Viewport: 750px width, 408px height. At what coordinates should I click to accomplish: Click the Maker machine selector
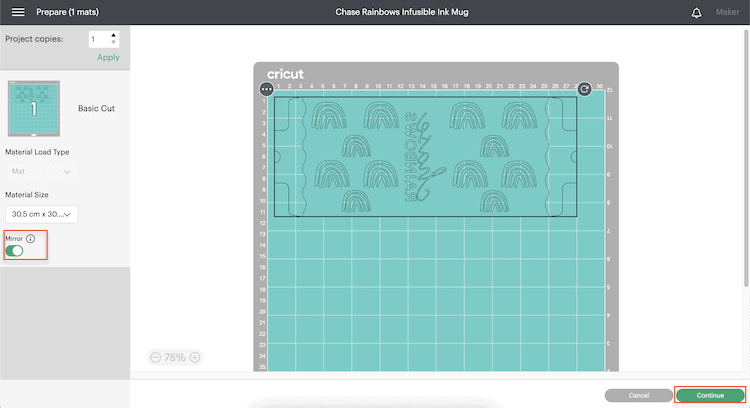(727, 12)
